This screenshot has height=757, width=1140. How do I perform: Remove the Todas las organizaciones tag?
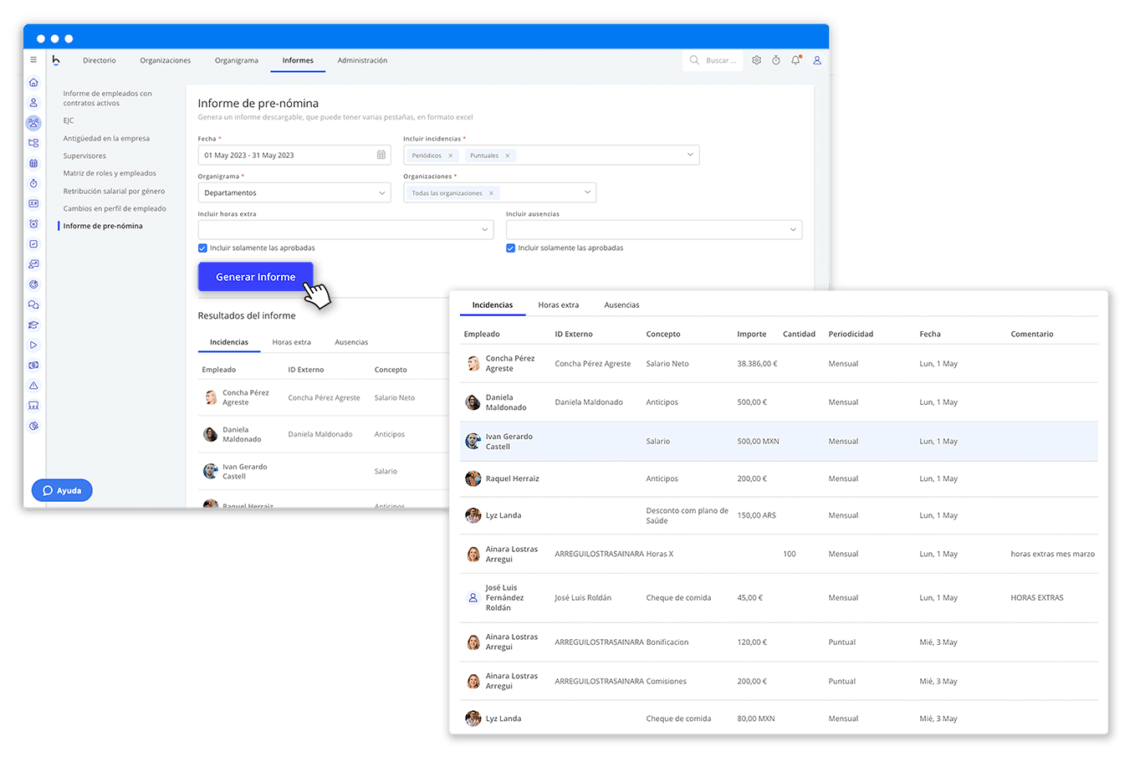(491, 193)
